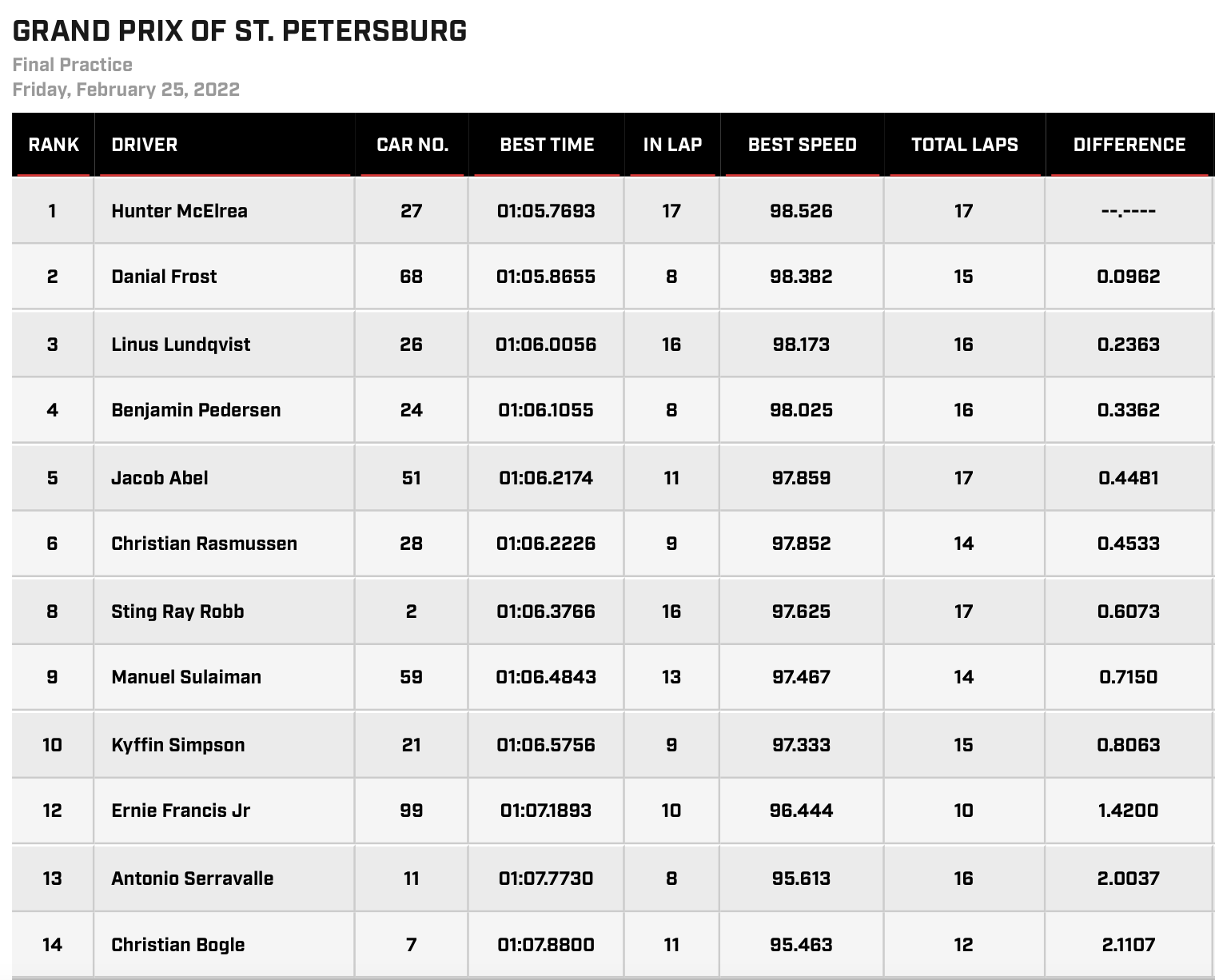The width and height of the screenshot is (1215, 980).
Task: Click Manuel Sulaiman's best time 01:06.4843
Action: tap(546, 677)
